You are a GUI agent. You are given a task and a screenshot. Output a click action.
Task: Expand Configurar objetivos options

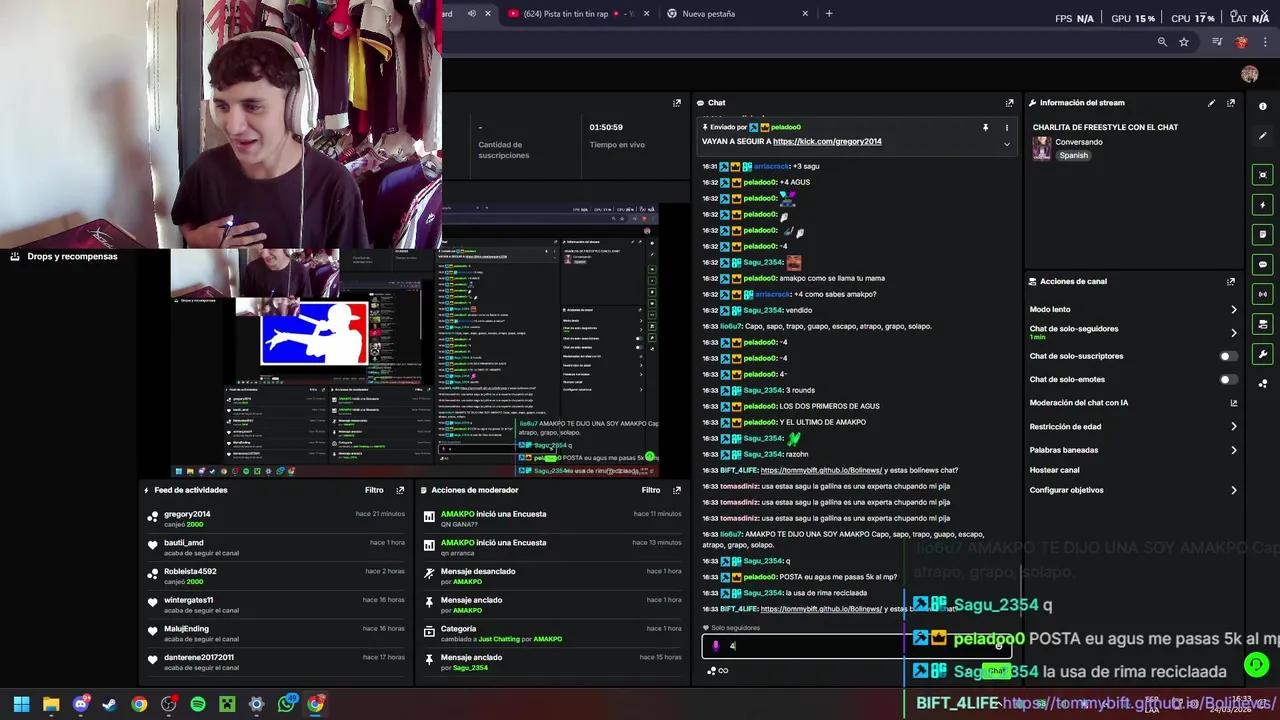coord(1233,490)
